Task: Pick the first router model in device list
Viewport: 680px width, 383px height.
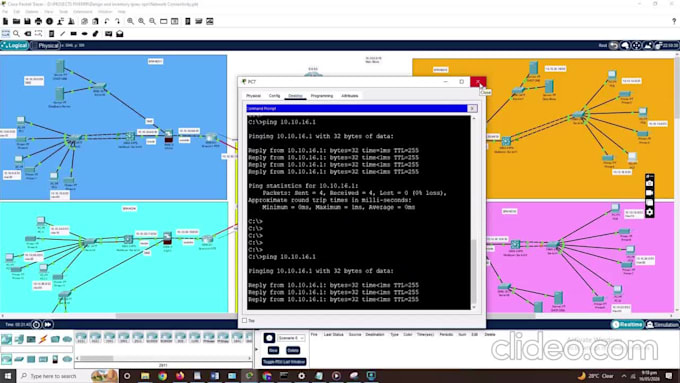Action: [x=81, y=337]
